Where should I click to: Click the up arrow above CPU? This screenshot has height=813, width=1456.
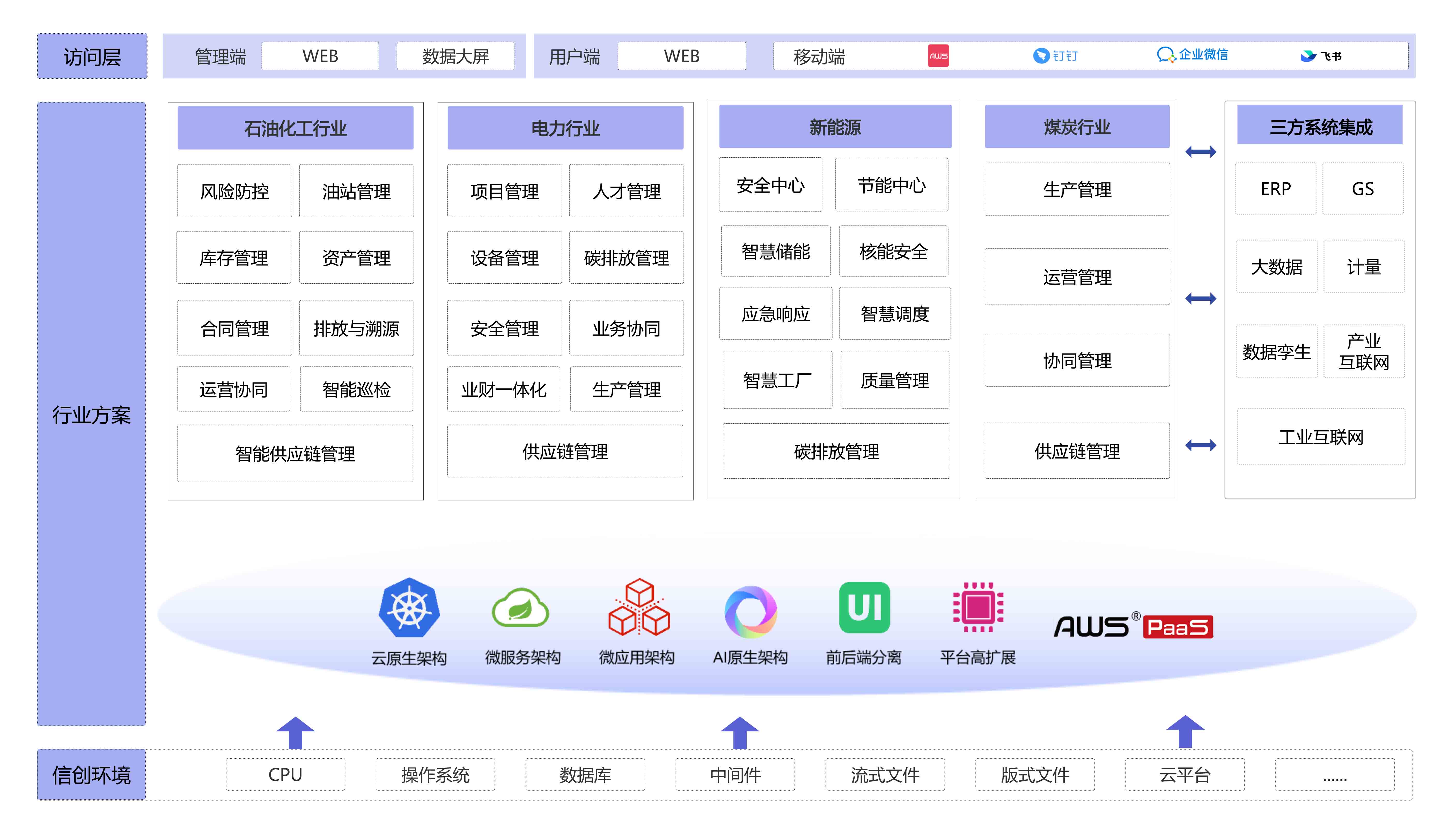295,732
